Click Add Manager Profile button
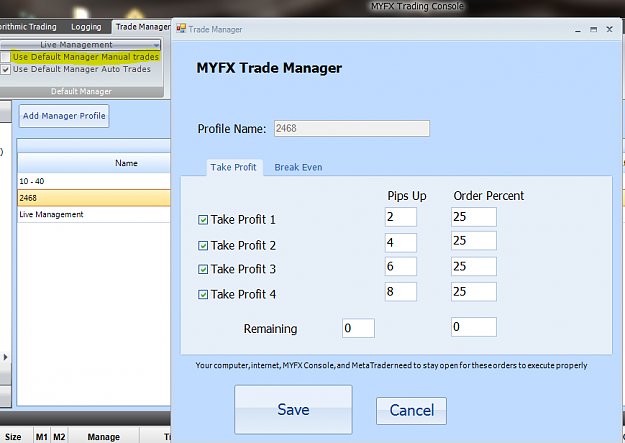Image resolution: width=625 pixels, height=443 pixels. click(64, 116)
